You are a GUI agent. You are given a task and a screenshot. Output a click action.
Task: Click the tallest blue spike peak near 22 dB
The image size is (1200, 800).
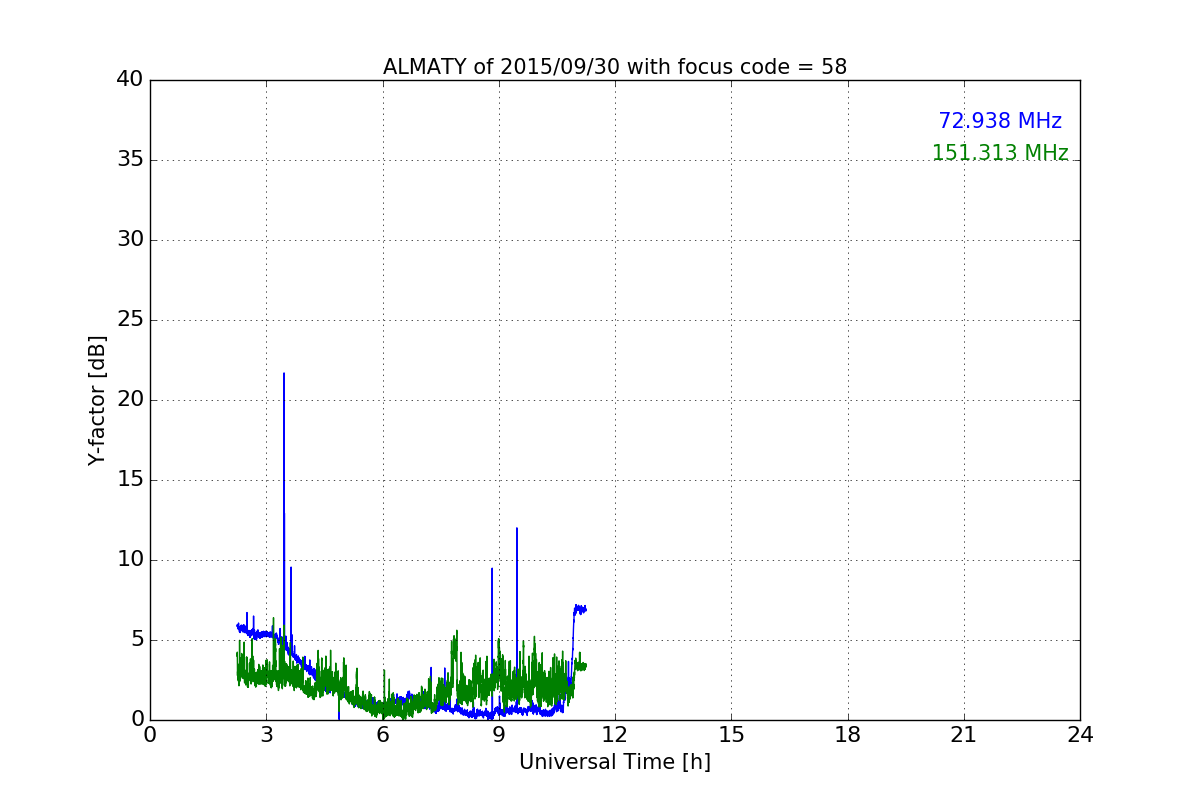284,375
